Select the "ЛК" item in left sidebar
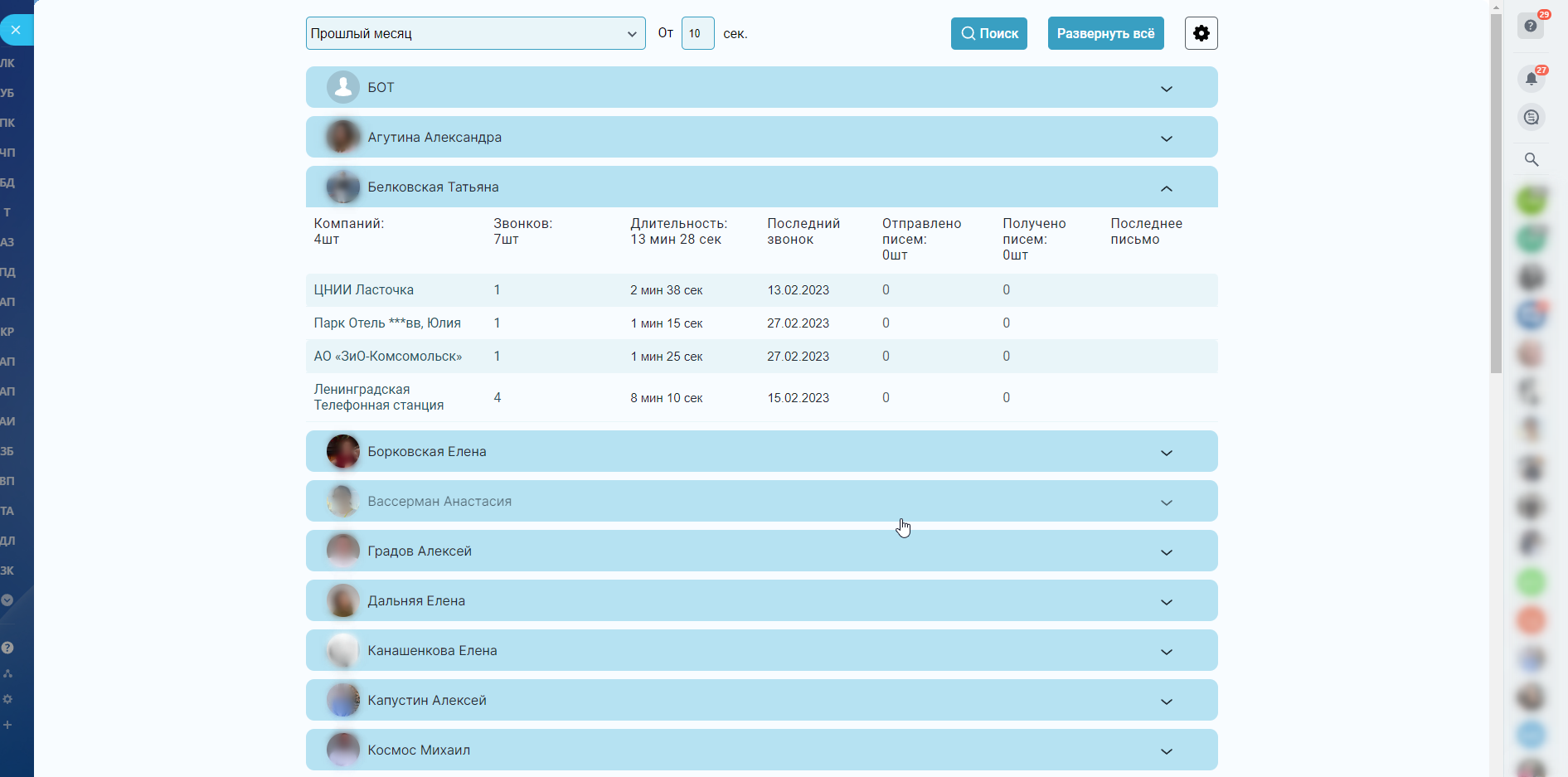 tap(8, 63)
